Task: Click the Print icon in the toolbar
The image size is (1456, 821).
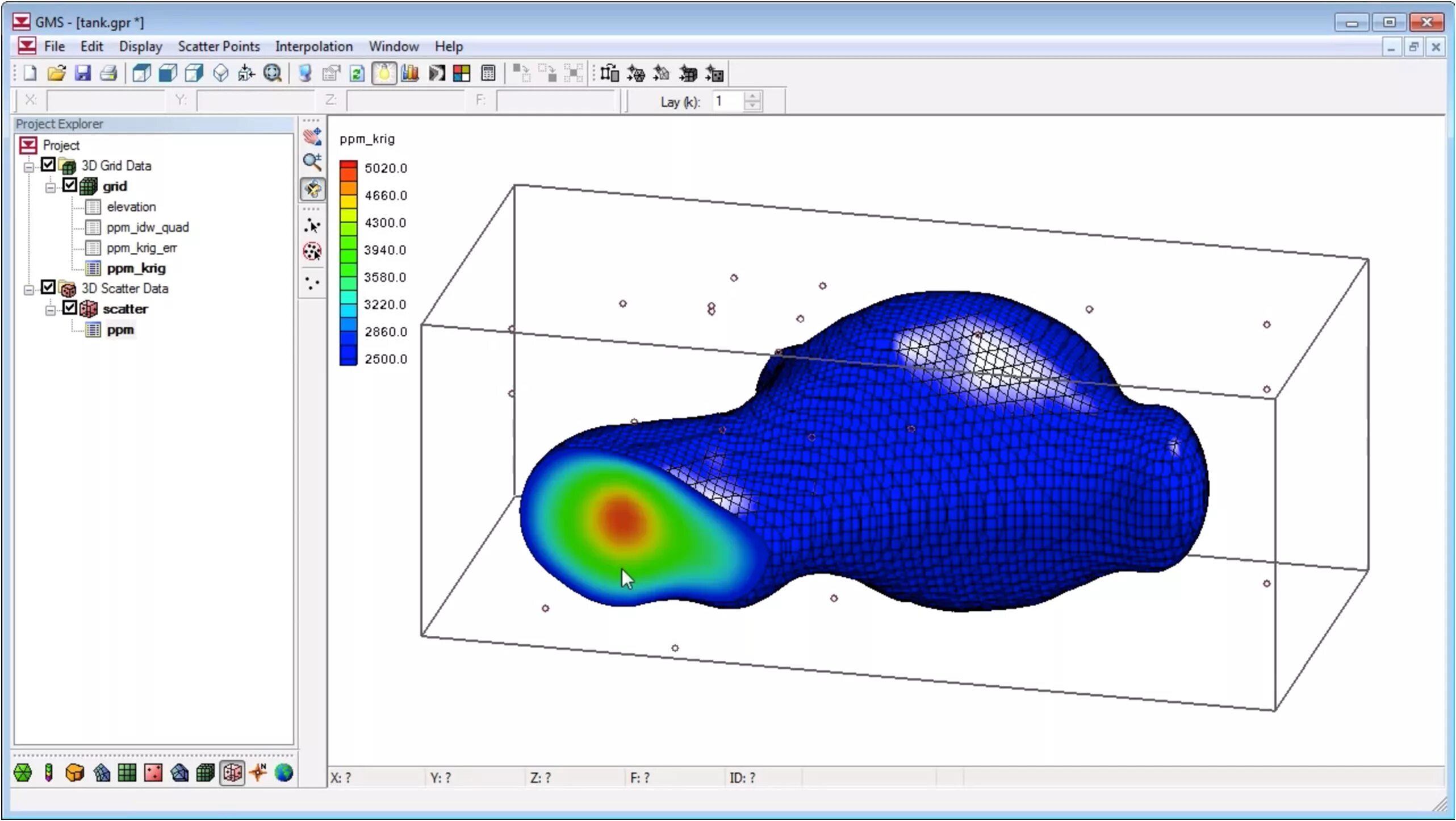Action: coord(108,73)
